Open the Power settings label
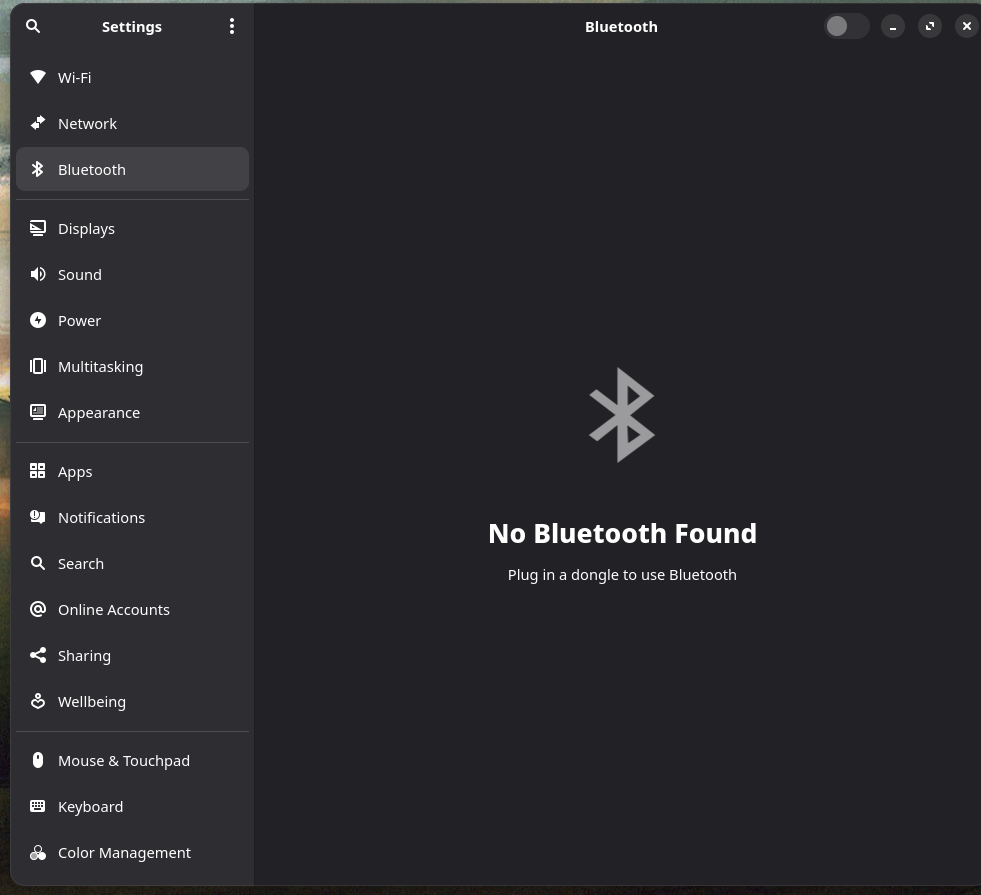The image size is (981, 895). tap(79, 321)
